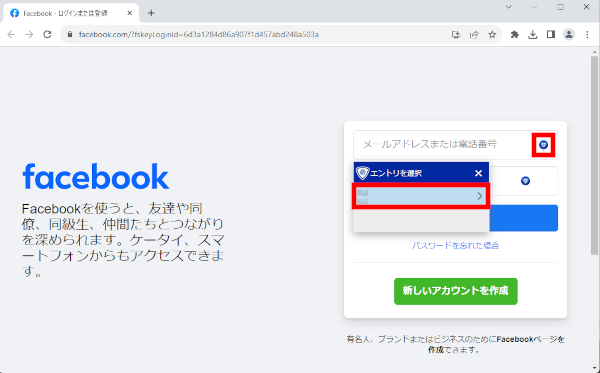Click the address bar URL text
This screenshot has width=600, height=373.
(x=199, y=34)
